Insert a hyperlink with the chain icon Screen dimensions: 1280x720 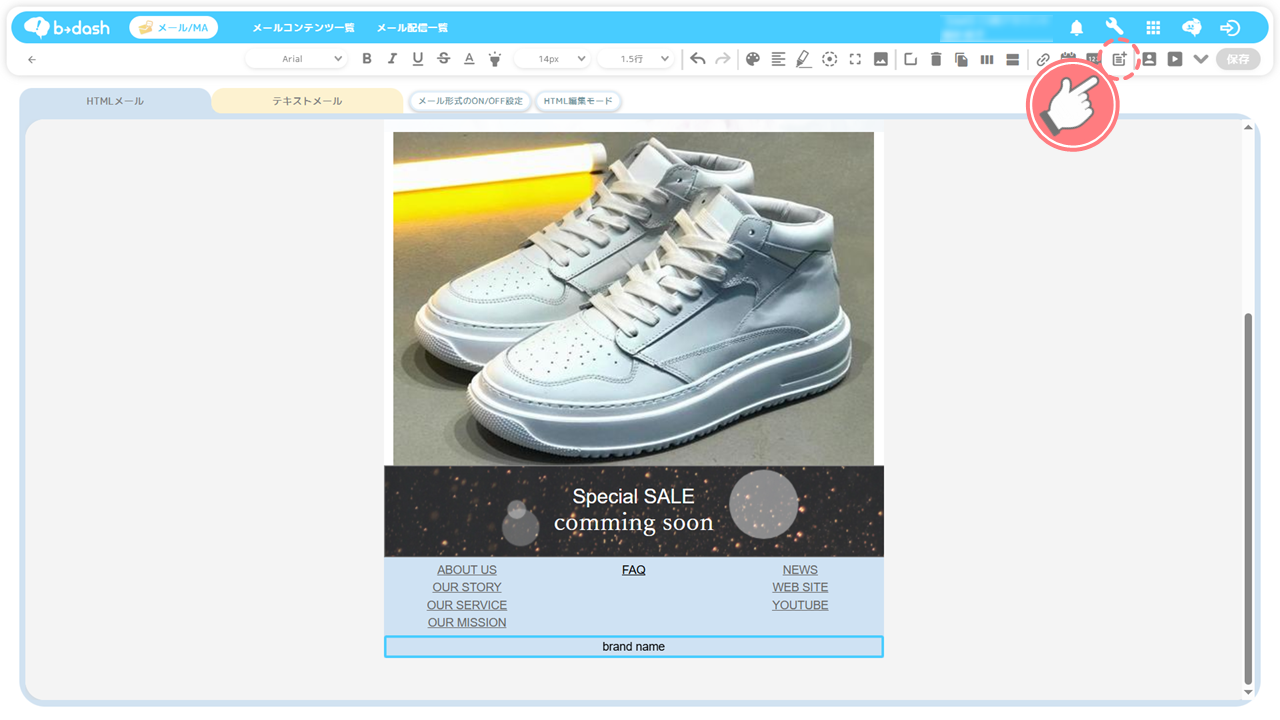1043,60
